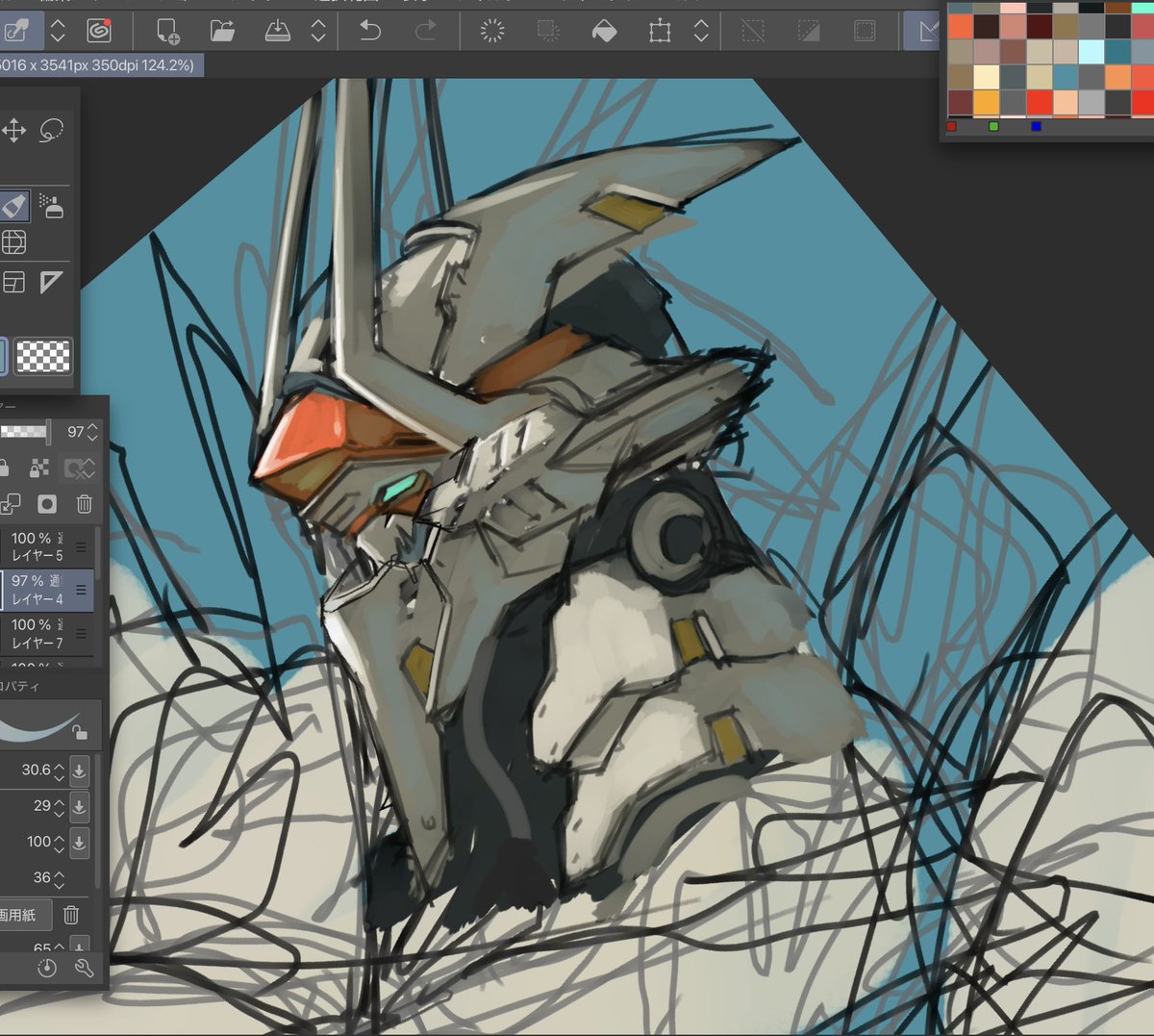This screenshot has width=1154, height=1036.
Task: Reset tool properties to initial settings
Action: click(46, 968)
